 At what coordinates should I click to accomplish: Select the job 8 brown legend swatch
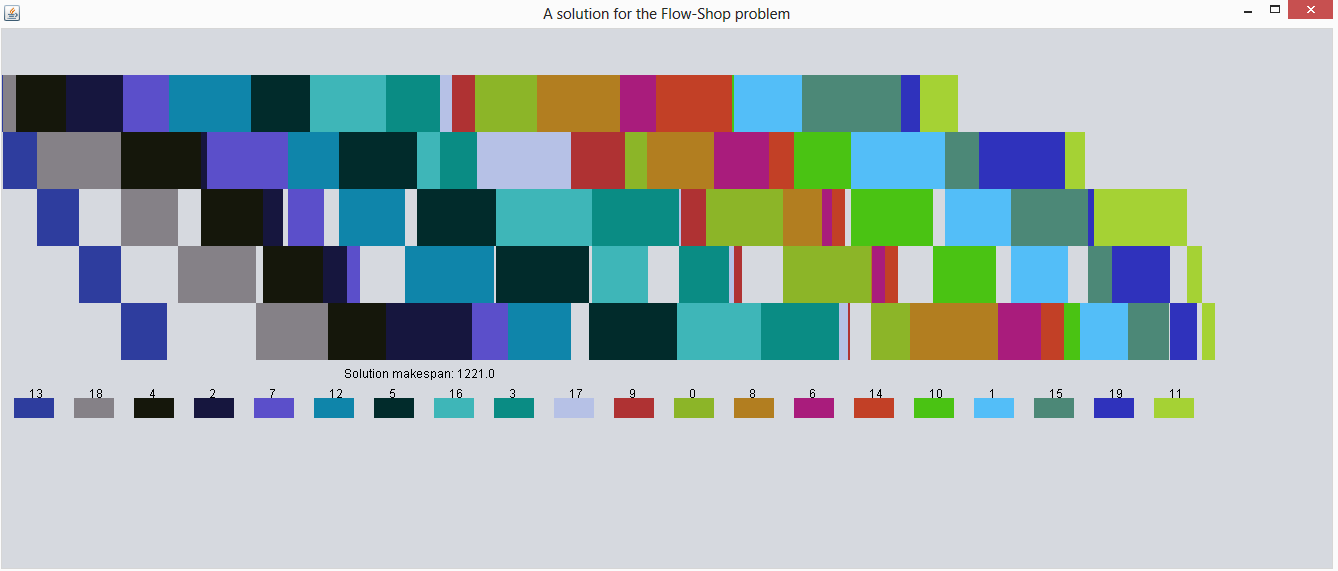(x=754, y=408)
